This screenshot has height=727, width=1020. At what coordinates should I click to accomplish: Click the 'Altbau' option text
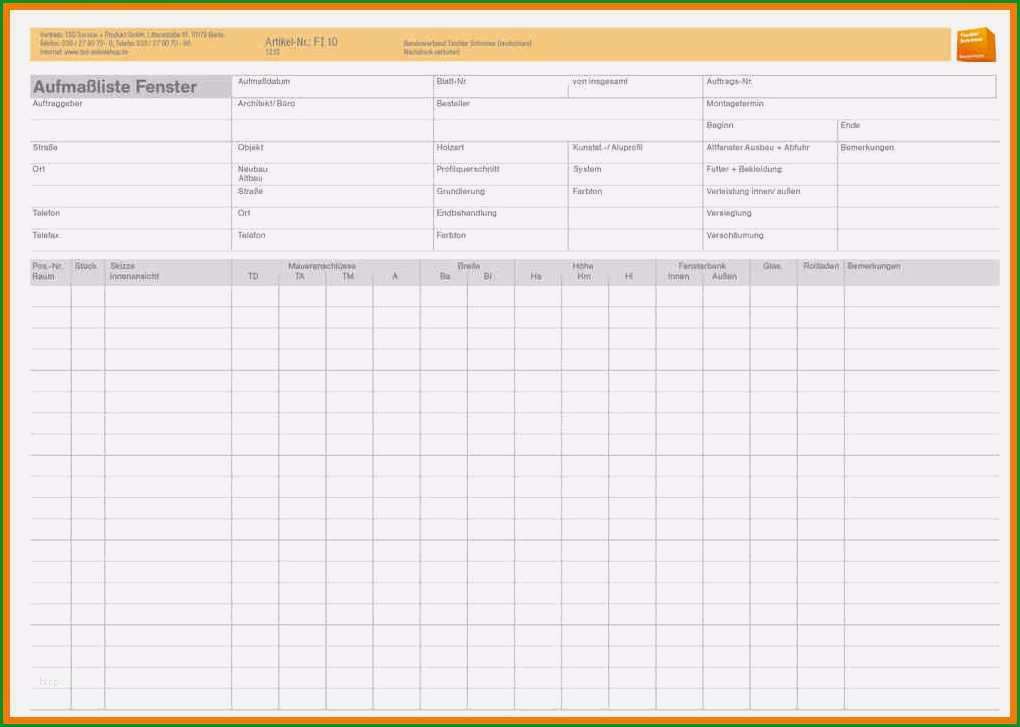[x=250, y=178]
